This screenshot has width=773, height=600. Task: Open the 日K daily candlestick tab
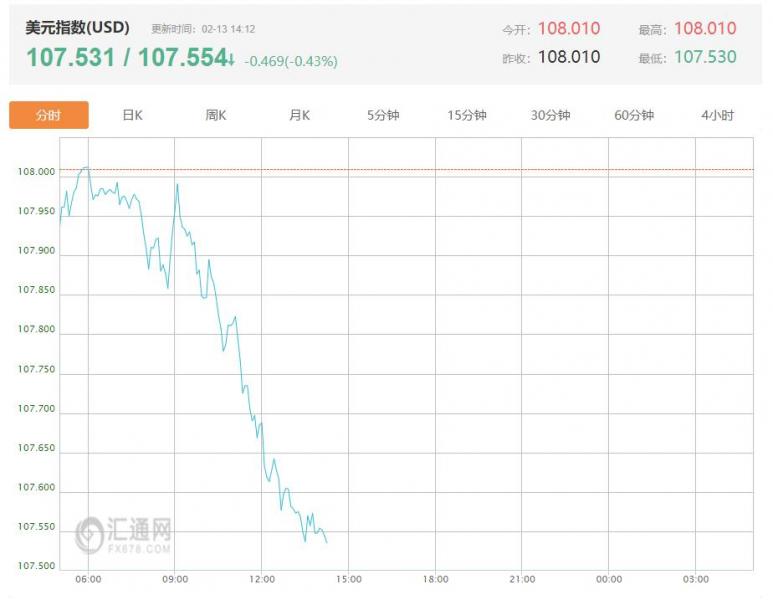pos(132,115)
